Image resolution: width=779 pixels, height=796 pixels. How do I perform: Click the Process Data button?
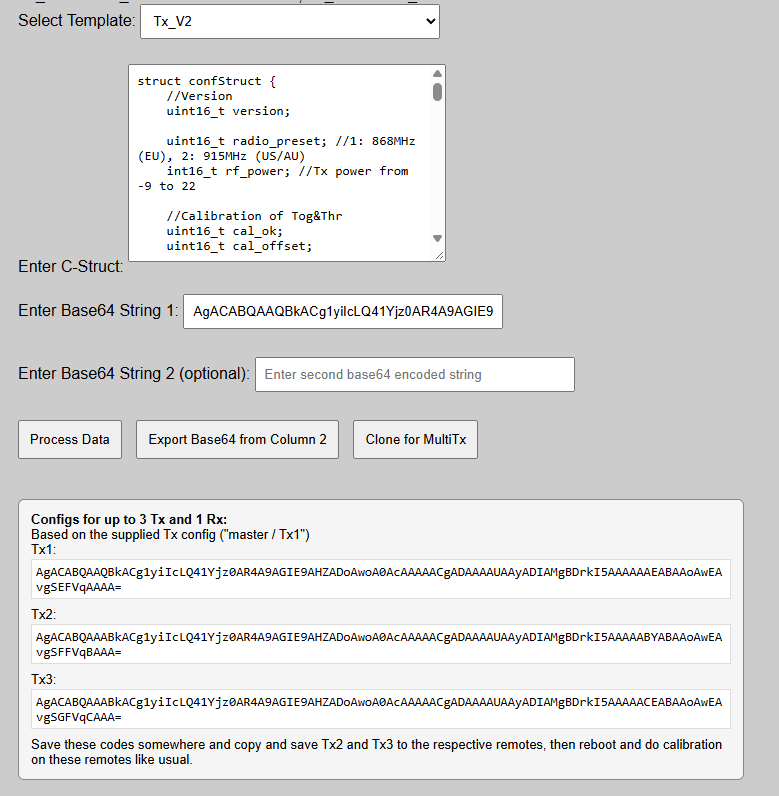click(70, 440)
